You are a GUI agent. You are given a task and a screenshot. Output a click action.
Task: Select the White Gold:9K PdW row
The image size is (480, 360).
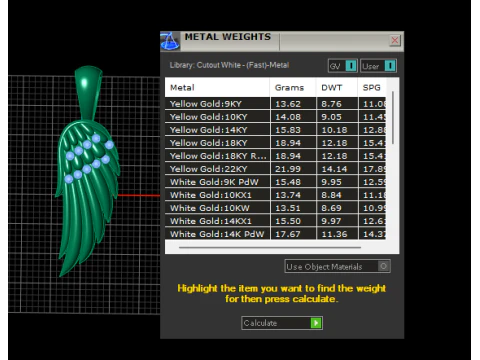click(275, 182)
